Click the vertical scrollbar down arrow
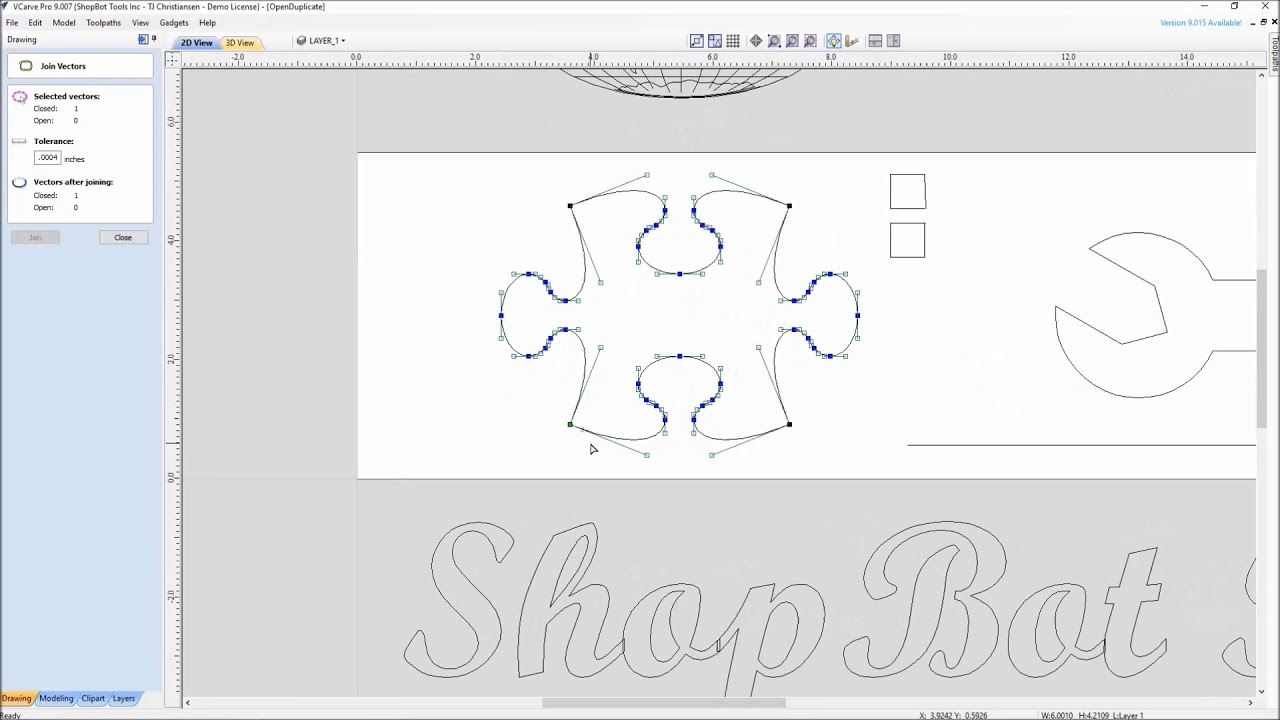The width and height of the screenshot is (1280, 720). click(1263, 691)
